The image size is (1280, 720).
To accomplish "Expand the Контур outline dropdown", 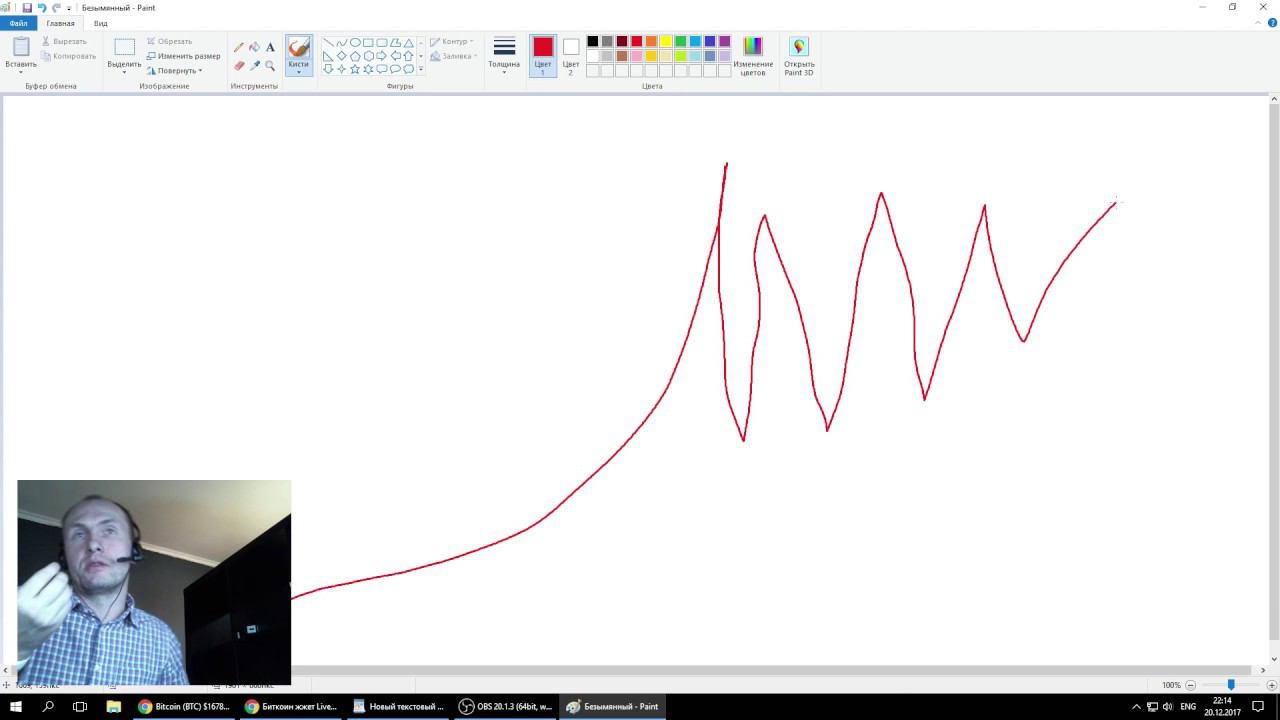I will click(452, 42).
